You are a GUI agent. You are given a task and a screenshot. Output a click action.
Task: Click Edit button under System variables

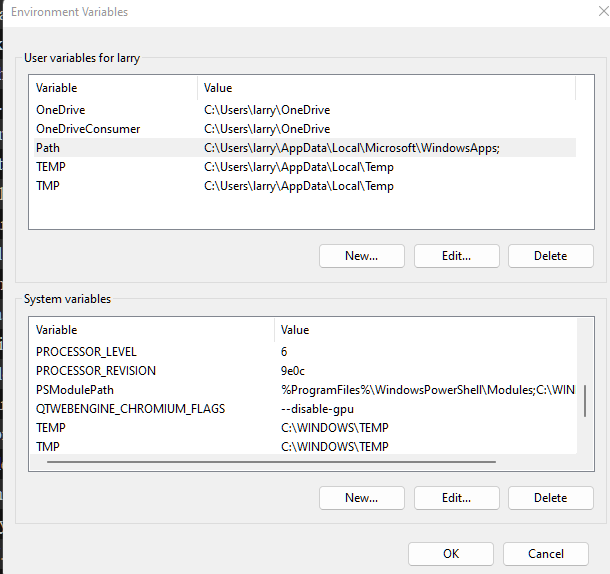point(456,498)
